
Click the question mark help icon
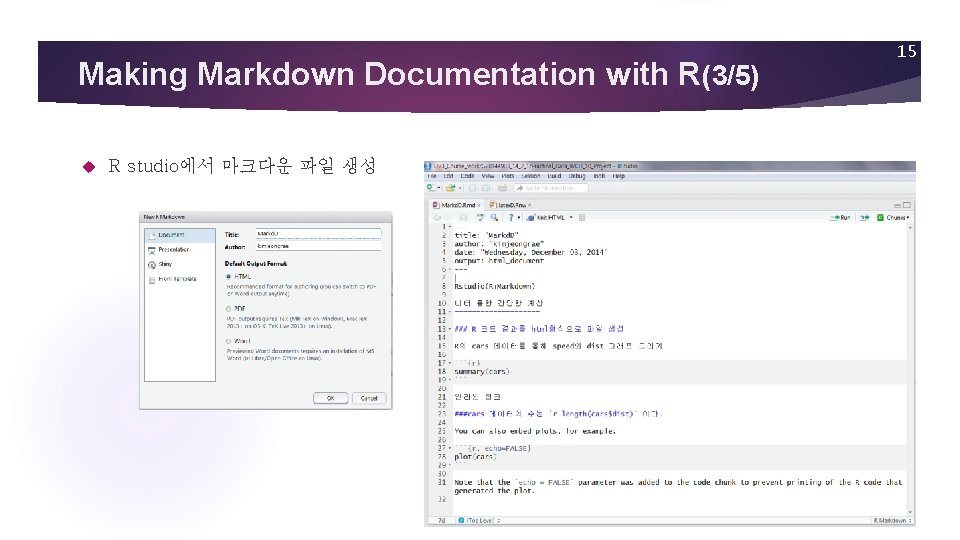511,217
